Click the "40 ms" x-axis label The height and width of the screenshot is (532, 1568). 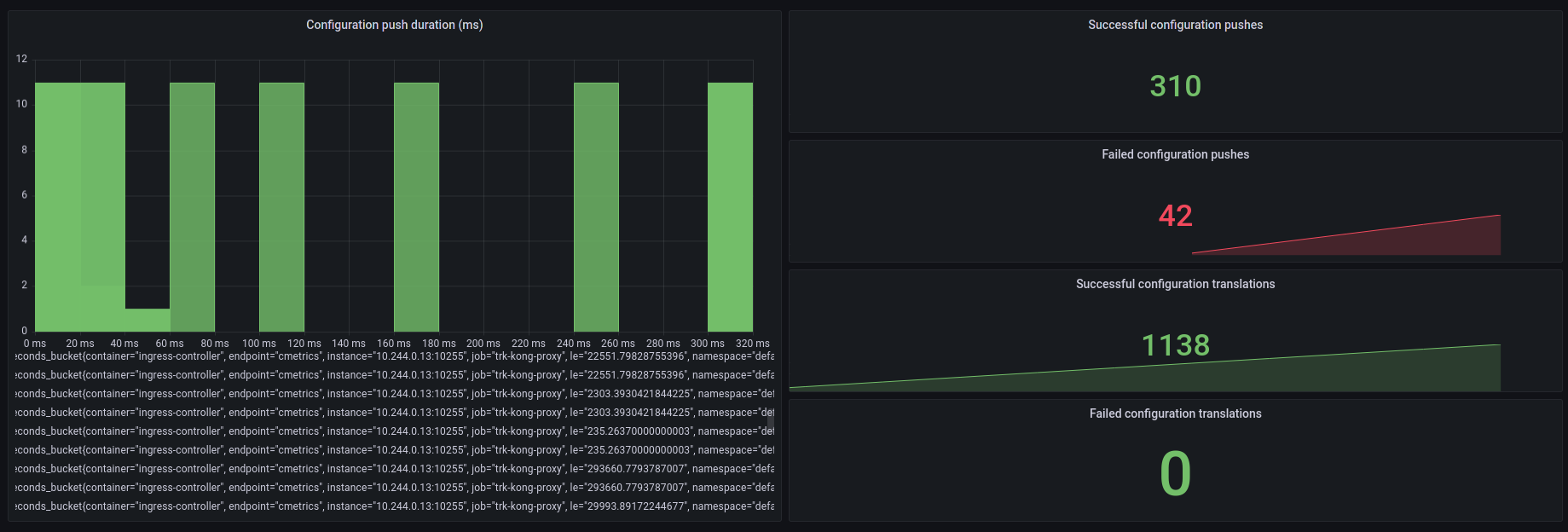124,344
